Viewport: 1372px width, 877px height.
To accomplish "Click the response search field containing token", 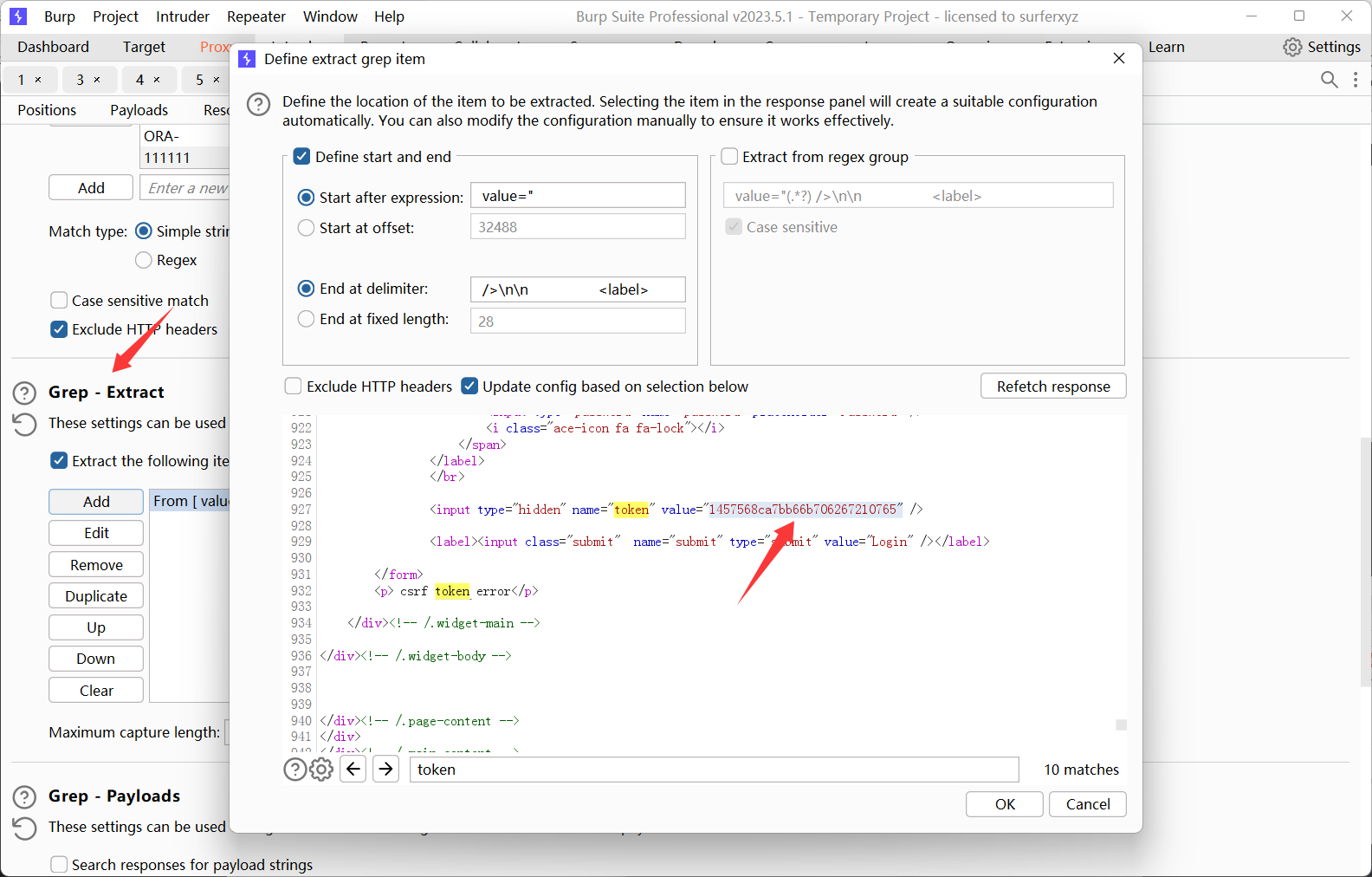I will pos(715,770).
